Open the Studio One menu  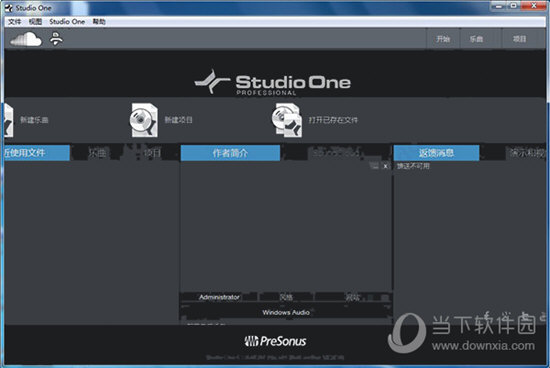coord(67,22)
